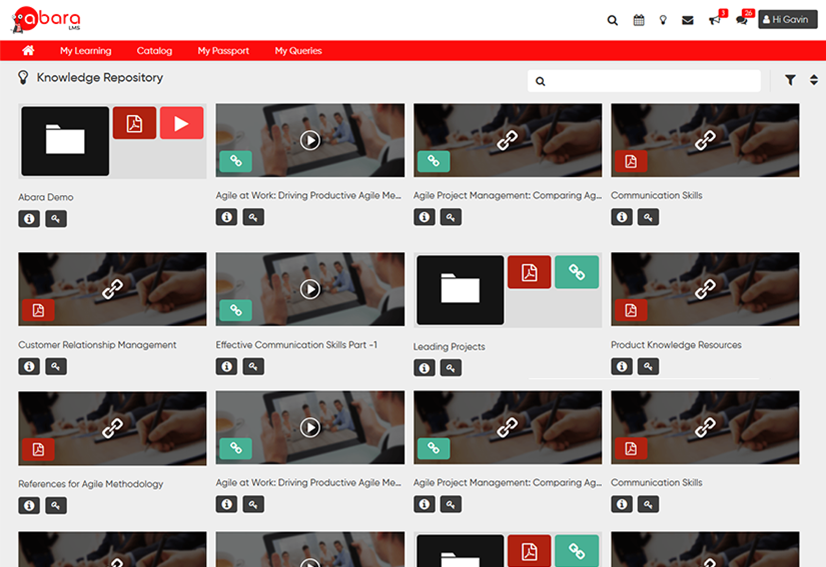Click key icon under first Agile Project Management

click(x=451, y=217)
